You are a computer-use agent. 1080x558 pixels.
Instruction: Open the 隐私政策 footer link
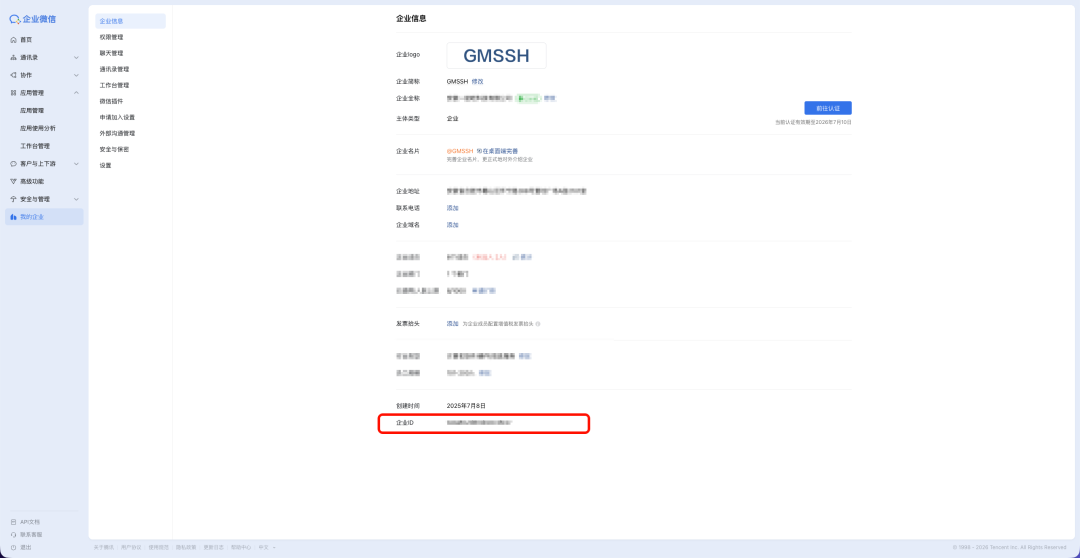coord(186,547)
